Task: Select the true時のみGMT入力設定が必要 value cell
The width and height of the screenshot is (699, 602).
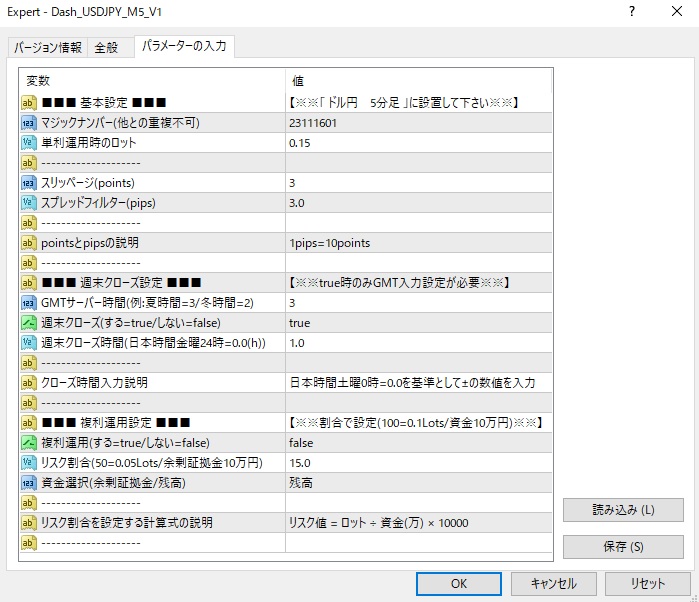Action: (x=419, y=283)
